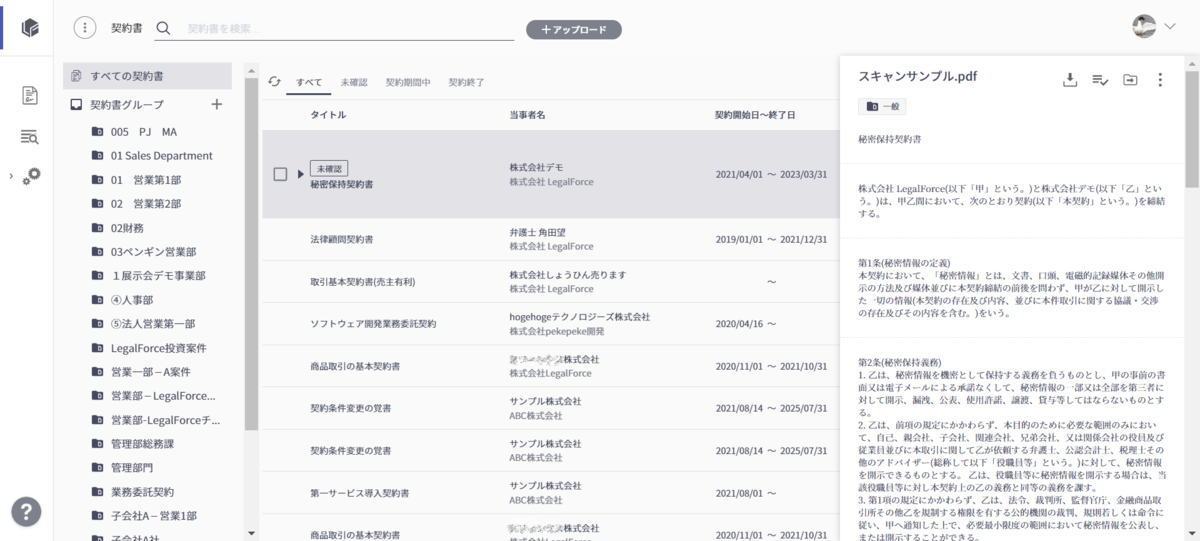
Task: Open the 第一サービス導入契約書 row
Action: 550,493
